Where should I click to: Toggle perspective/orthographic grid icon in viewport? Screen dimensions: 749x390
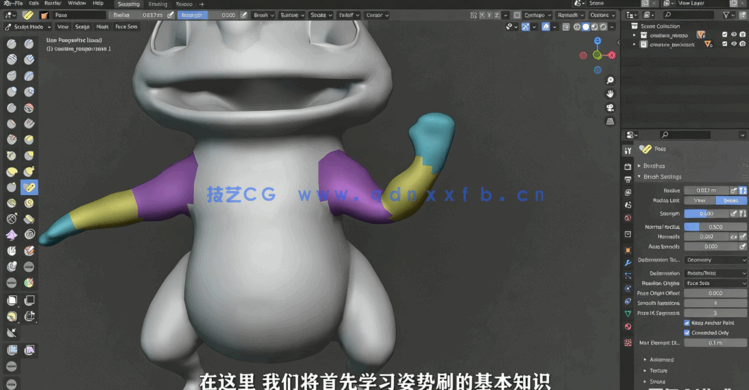coord(610,121)
